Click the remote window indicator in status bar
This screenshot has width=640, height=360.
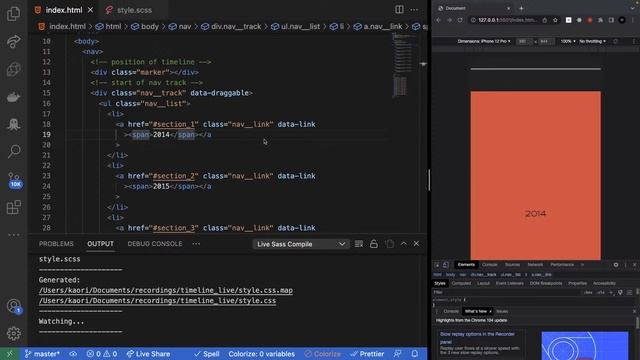[9, 354]
